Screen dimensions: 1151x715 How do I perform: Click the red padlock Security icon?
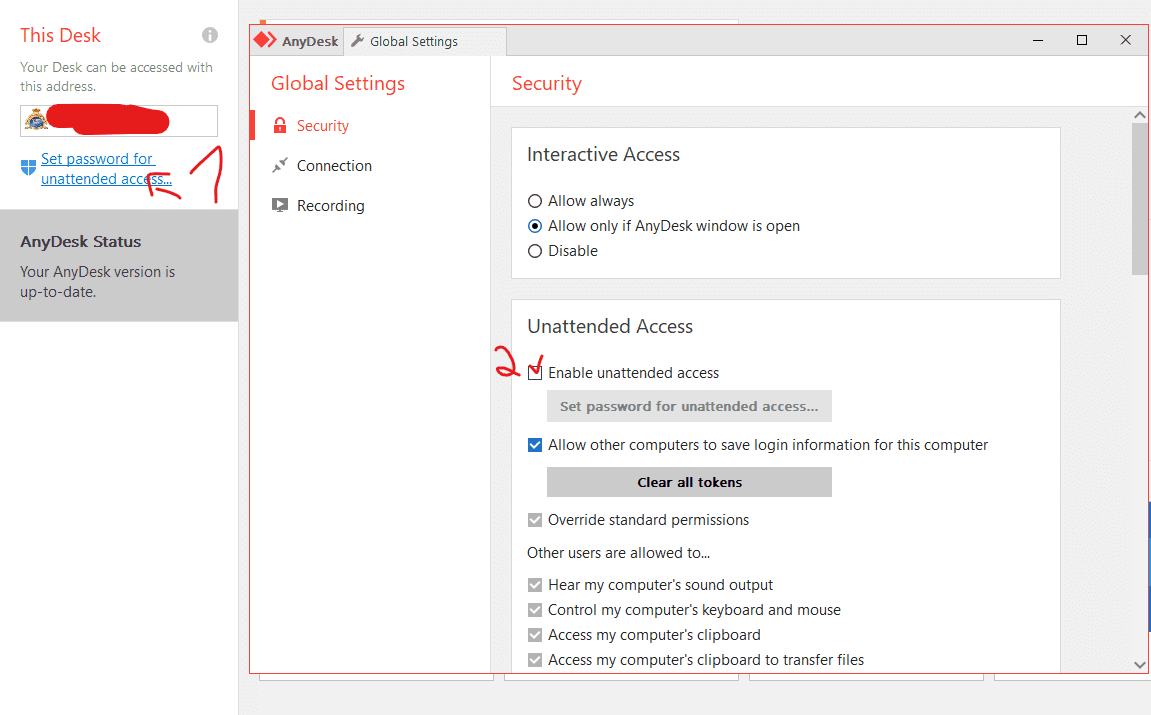[280, 126]
